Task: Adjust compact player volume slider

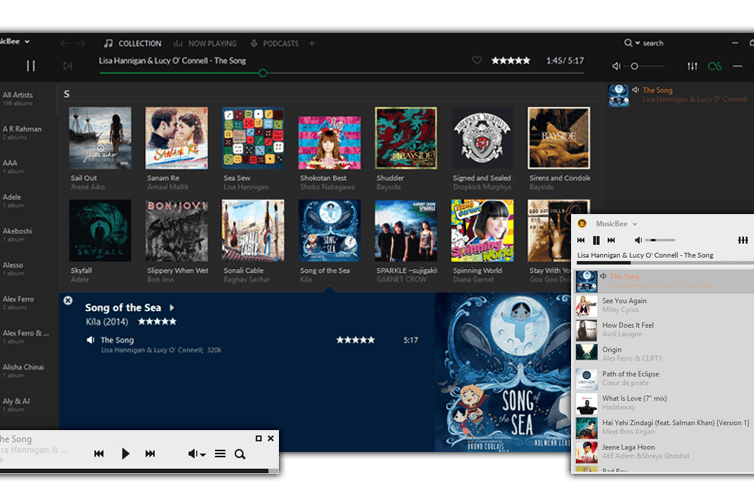Action: point(660,240)
